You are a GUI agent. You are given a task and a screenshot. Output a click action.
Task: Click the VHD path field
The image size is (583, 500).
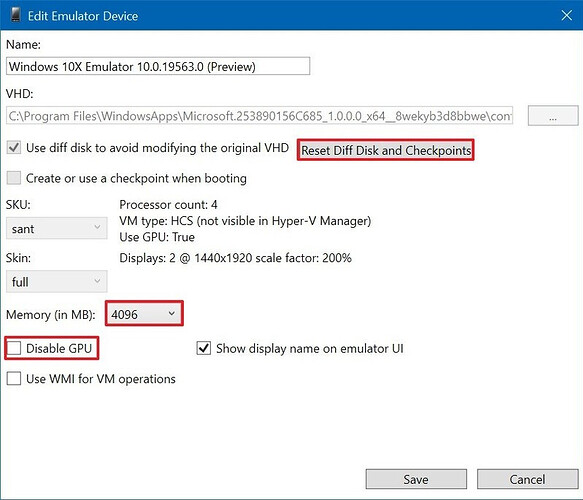(260, 116)
